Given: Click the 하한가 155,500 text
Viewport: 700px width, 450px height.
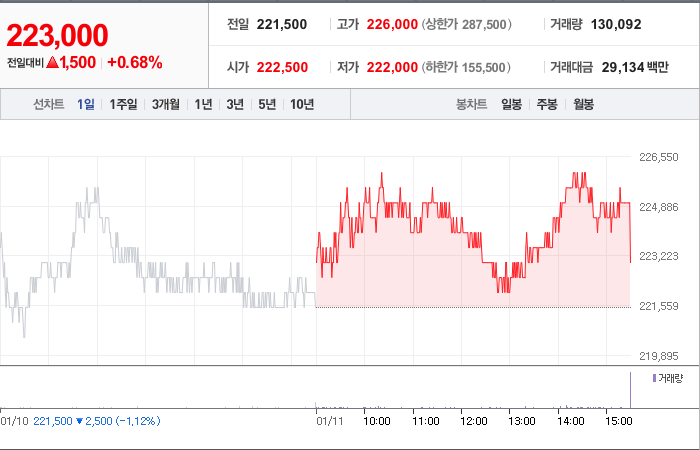Looking at the screenshot, I should tap(466, 67).
